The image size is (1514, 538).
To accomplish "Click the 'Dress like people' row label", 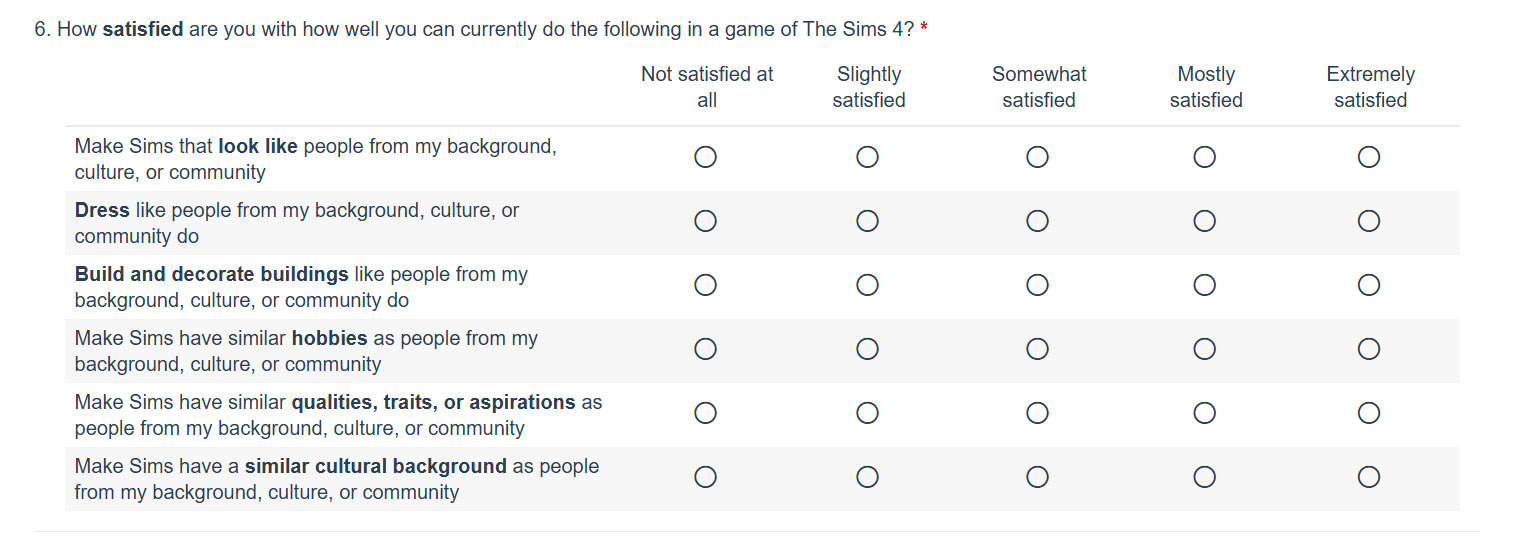I will tap(297, 223).
